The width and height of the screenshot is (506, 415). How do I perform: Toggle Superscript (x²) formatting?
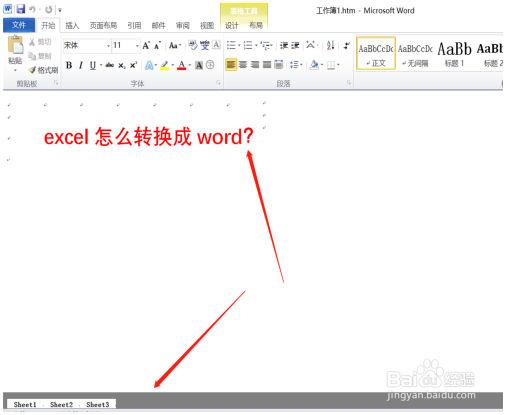(133, 65)
